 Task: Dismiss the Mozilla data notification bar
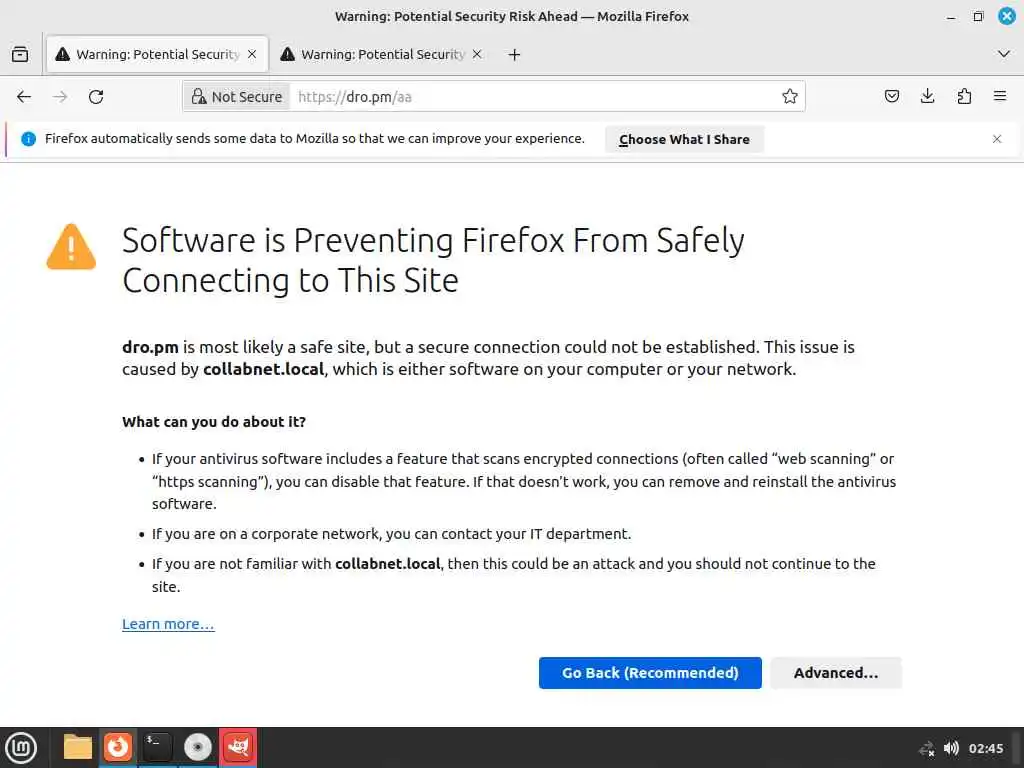tap(997, 139)
